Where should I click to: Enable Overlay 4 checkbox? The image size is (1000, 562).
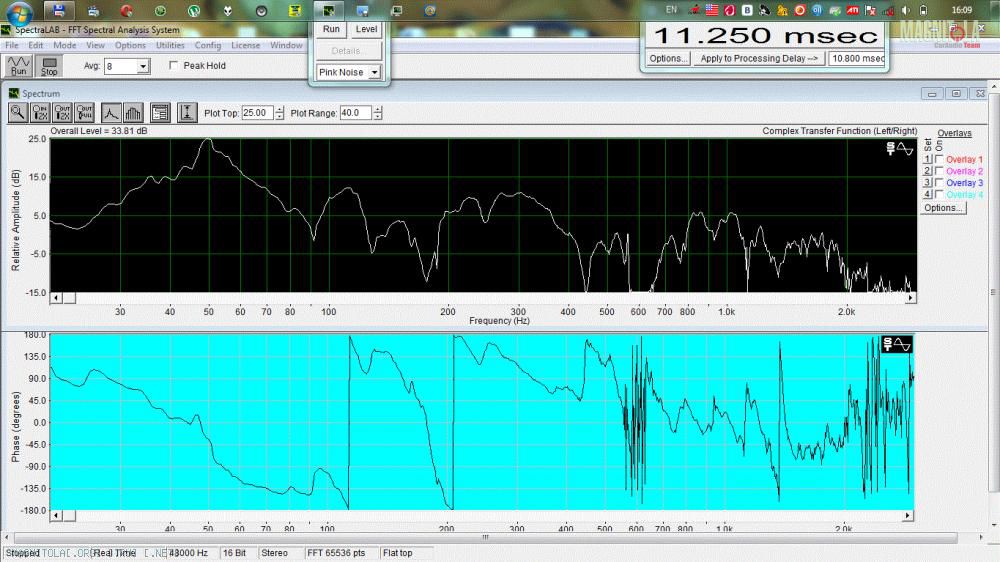pyautogui.click(x=939, y=195)
